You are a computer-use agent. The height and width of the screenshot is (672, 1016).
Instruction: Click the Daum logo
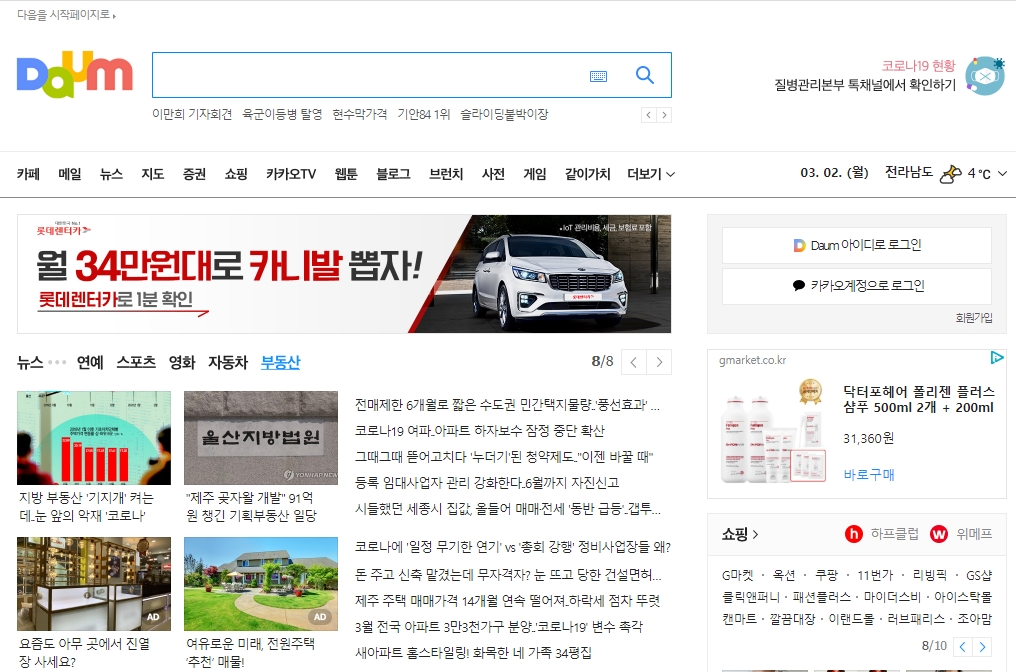(75, 75)
